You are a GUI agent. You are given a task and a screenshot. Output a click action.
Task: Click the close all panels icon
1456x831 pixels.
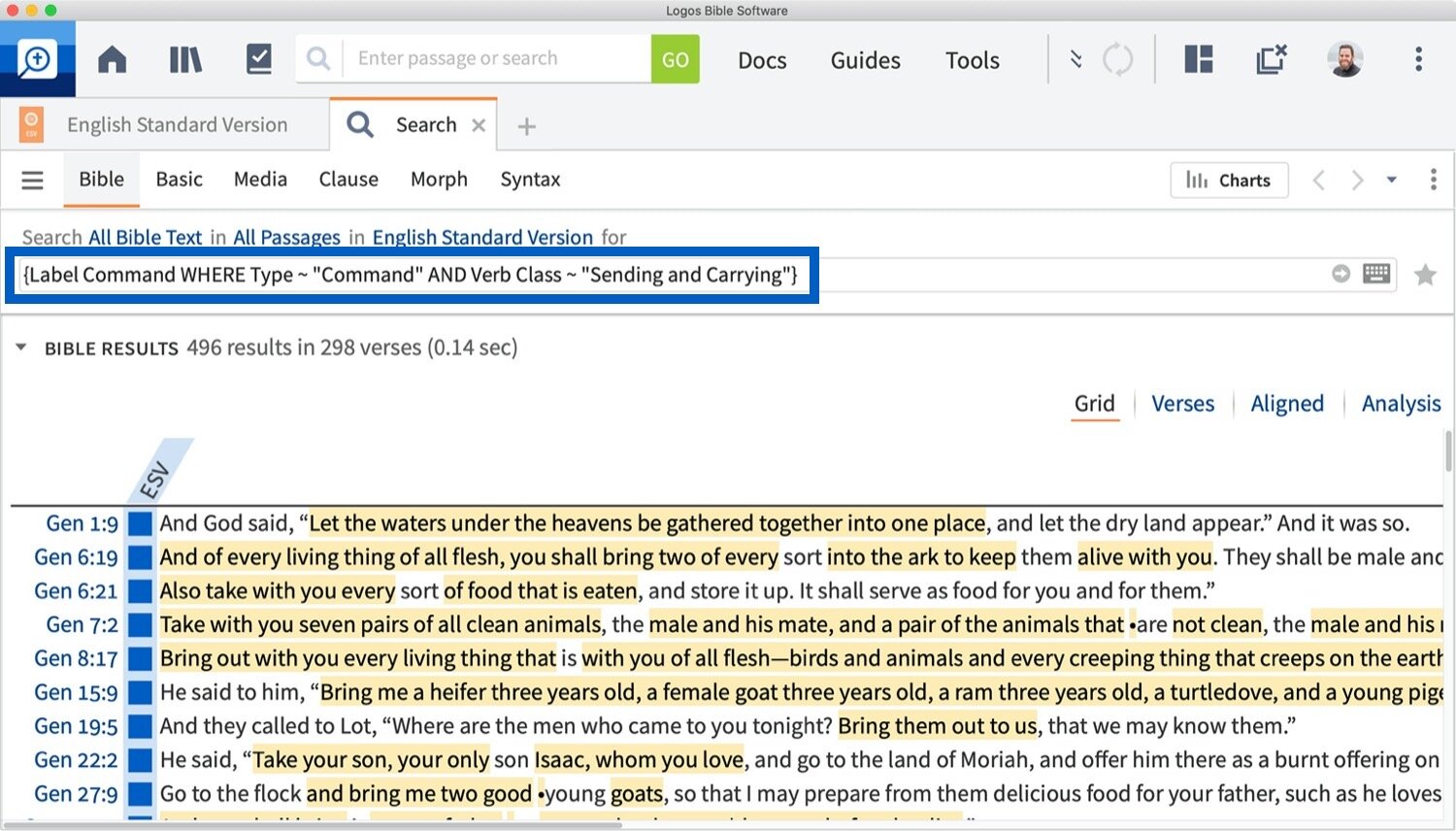coord(1272,59)
